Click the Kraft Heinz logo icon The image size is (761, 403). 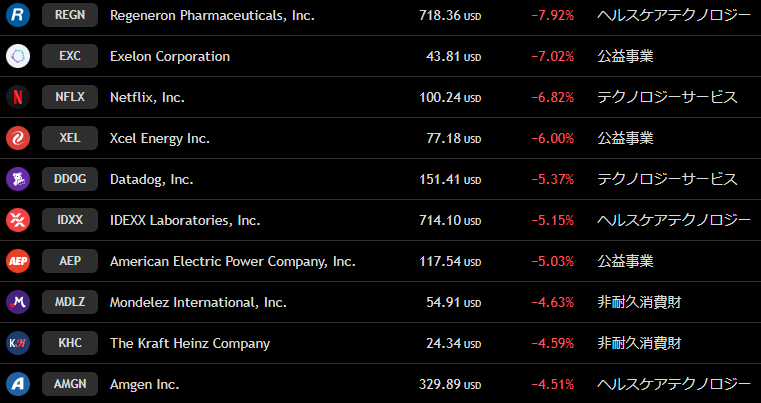pyautogui.click(x=18, y=343)
